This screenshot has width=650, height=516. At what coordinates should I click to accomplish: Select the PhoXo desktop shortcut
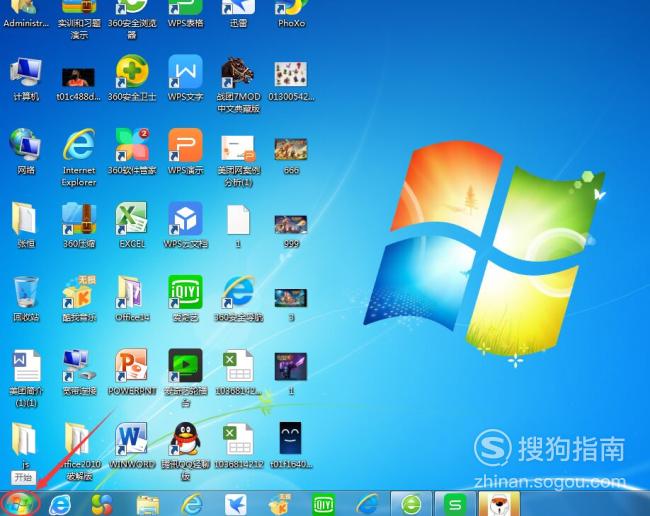click(291, 14)
